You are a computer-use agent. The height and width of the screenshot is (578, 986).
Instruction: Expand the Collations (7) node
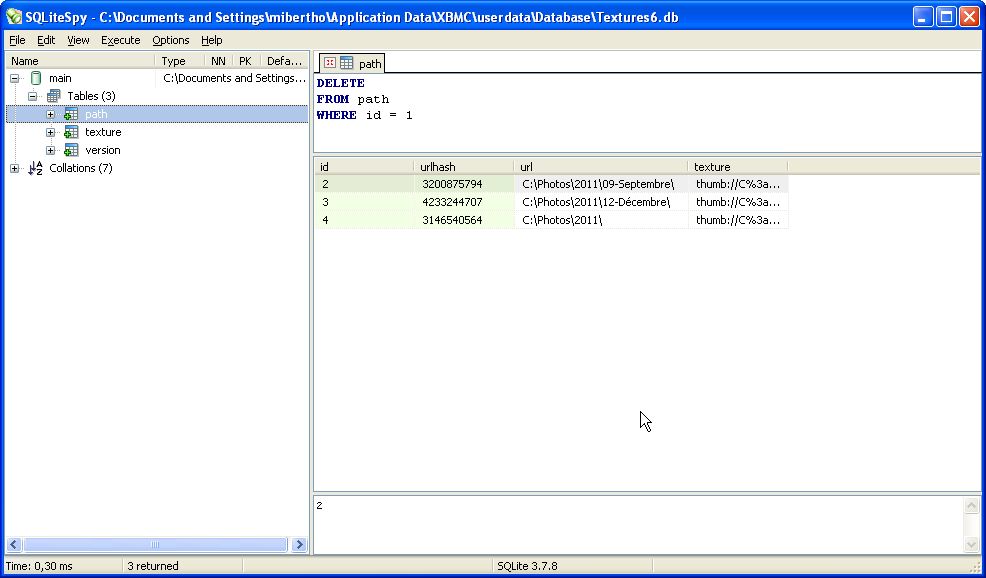(14, 168)
